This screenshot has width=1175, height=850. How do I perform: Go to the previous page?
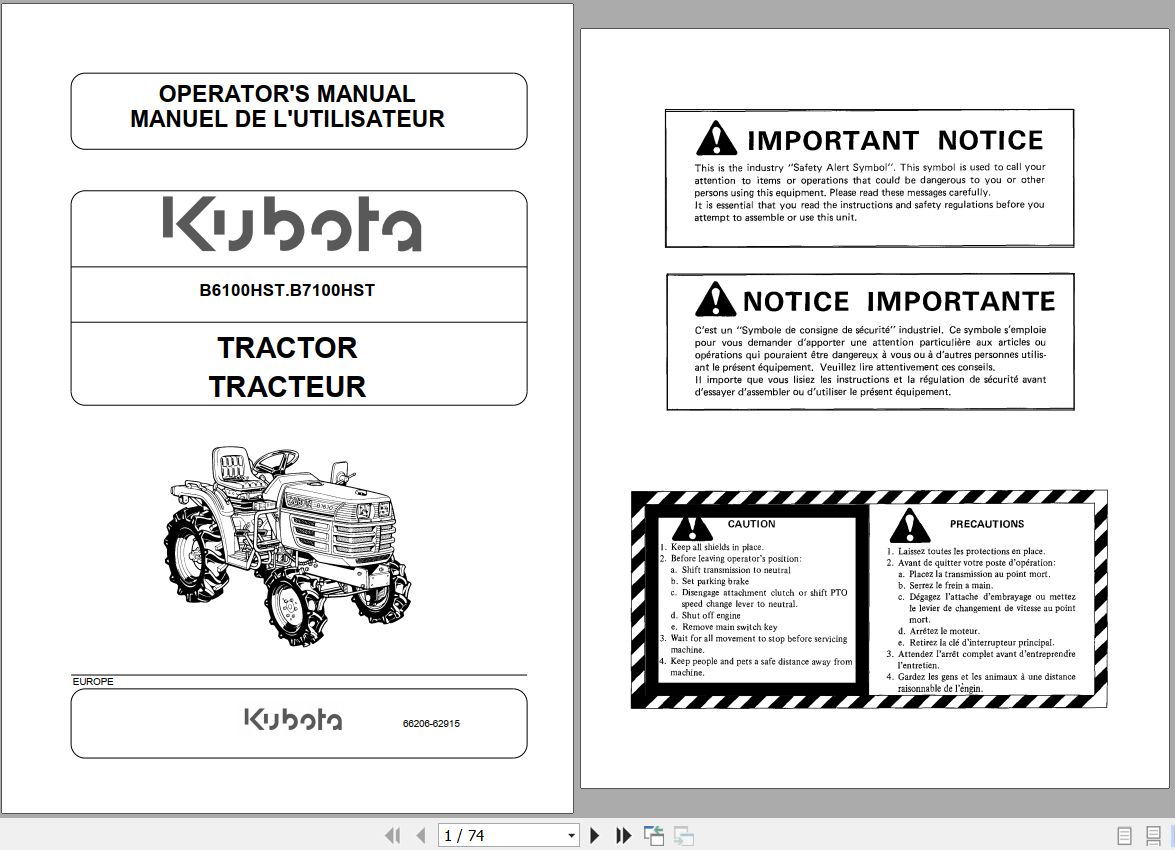tap(420, 835)
